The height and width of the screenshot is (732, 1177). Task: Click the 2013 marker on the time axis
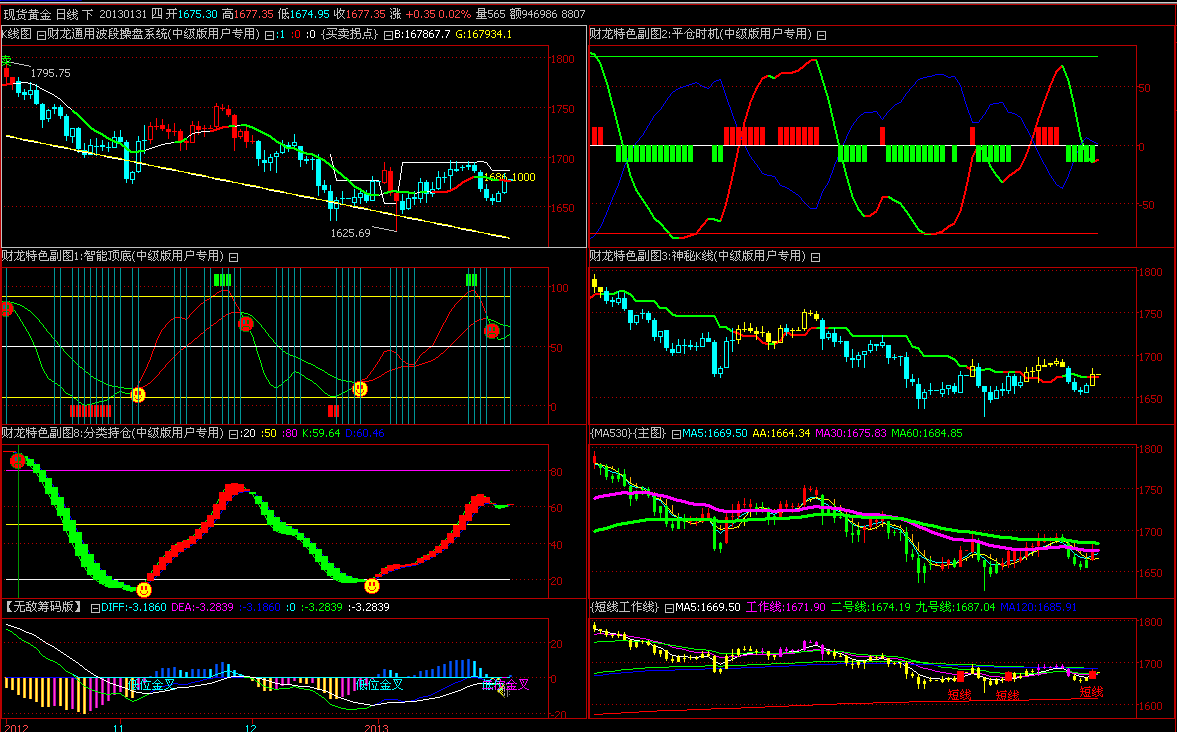375,727
